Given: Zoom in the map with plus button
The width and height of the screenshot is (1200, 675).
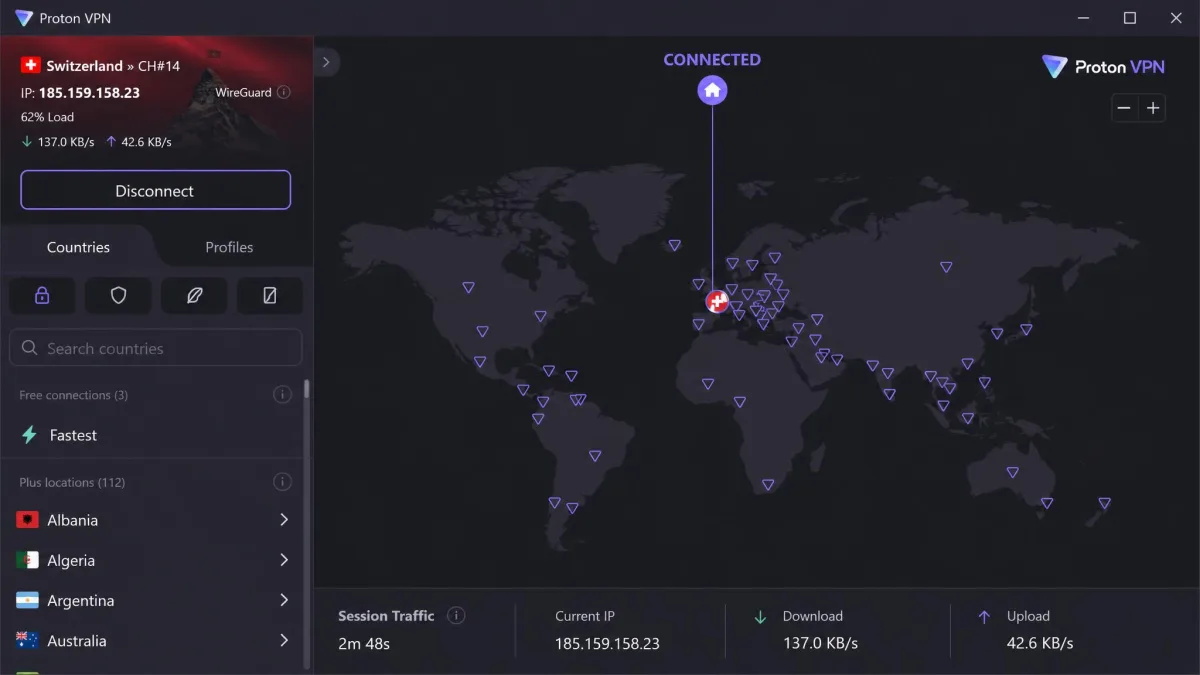Looking at the screenshot, I should (1153, 108).
